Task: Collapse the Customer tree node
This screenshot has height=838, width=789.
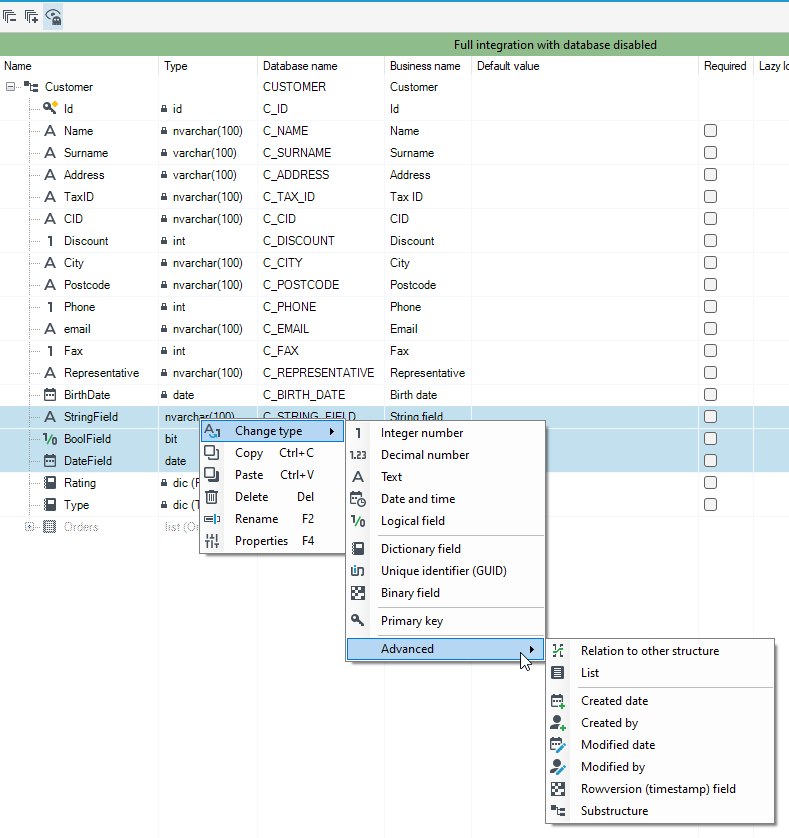Action: tap(10, 87)
